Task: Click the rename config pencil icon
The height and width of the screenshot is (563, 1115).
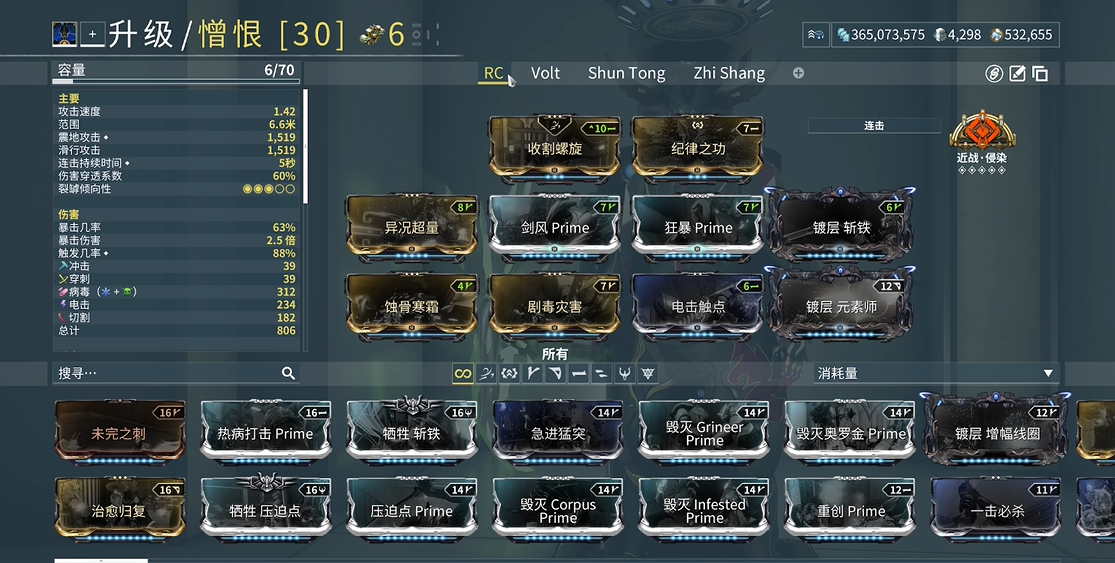Action: [1017, 73]
